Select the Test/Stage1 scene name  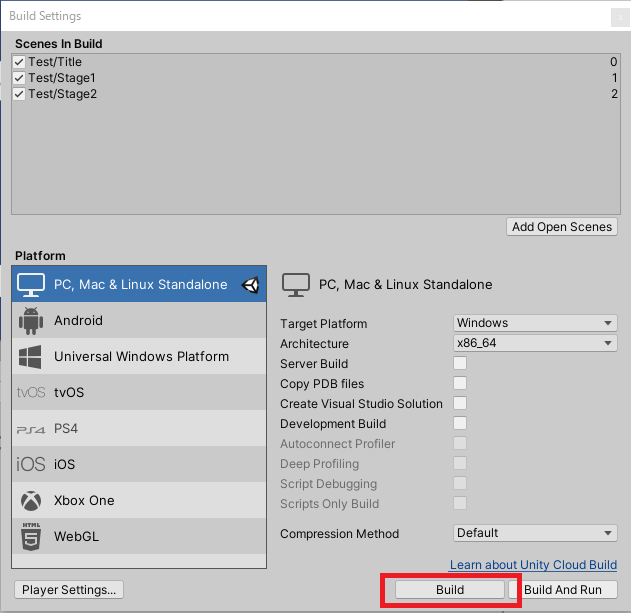coord(62,78)
